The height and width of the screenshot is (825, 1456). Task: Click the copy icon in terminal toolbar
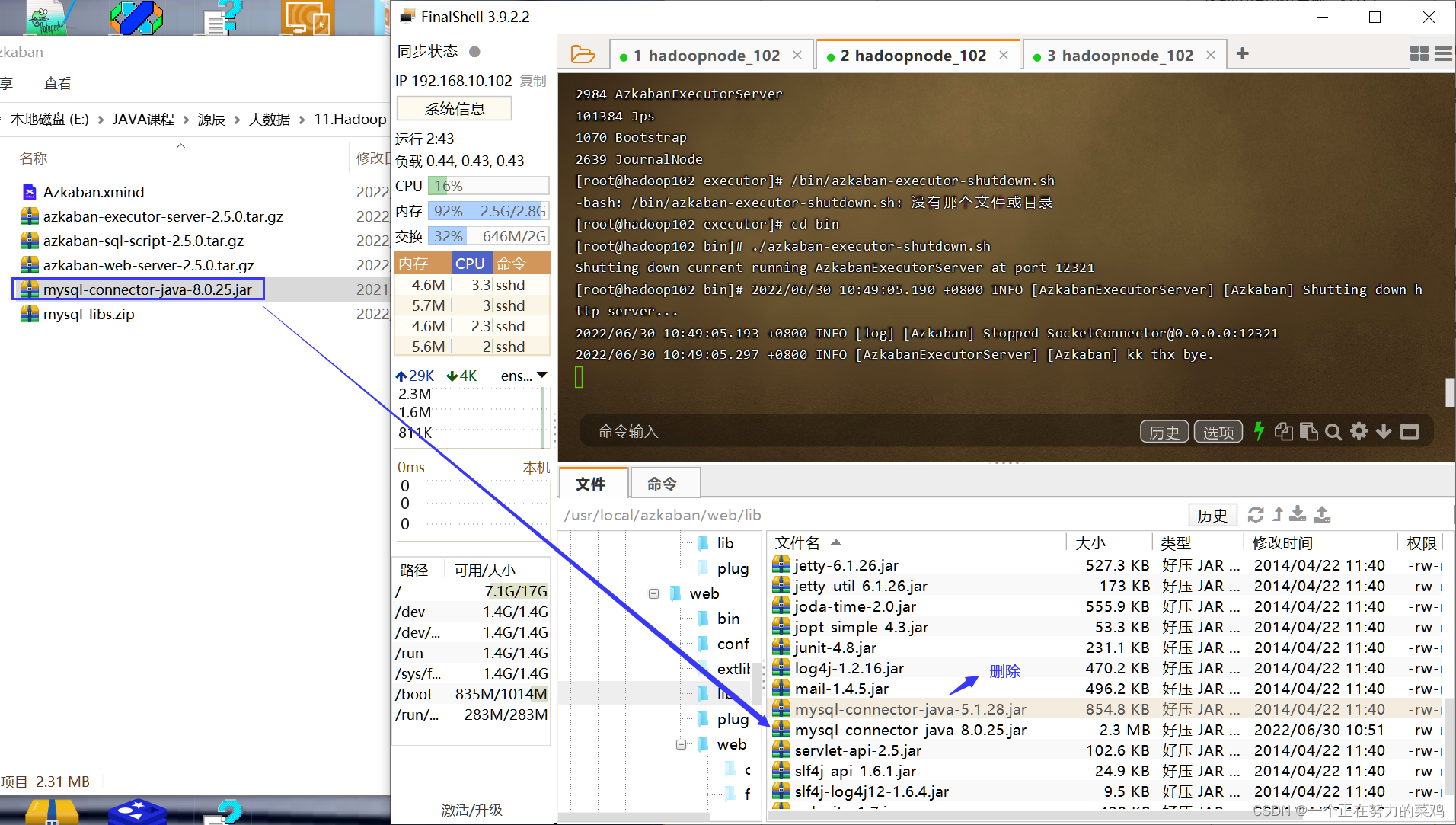(1284, 431)
